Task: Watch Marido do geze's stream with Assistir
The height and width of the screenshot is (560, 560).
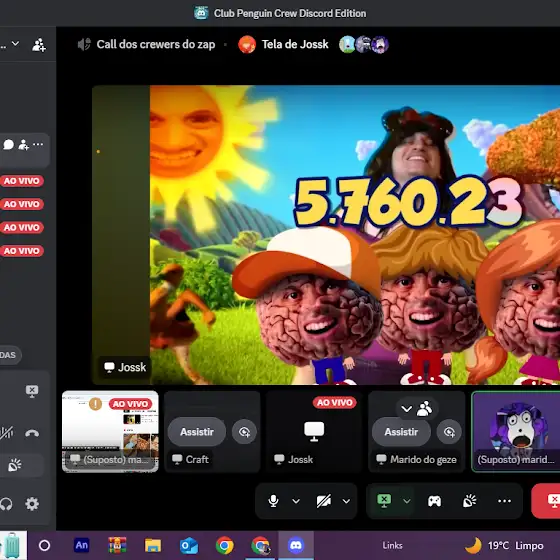Action: [x=401, y=432]
